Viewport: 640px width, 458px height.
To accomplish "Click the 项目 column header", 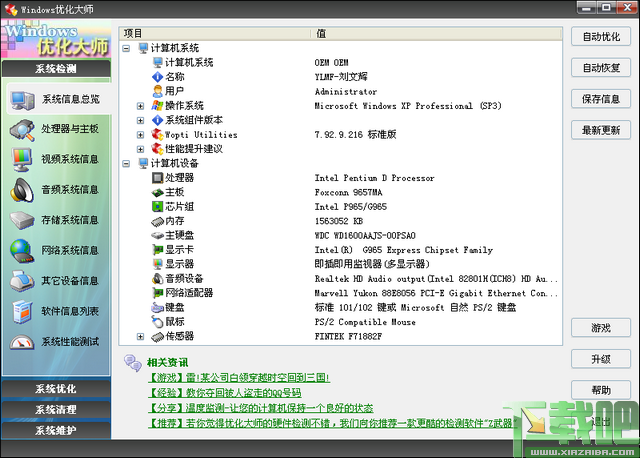I will [x=215, y=33].
